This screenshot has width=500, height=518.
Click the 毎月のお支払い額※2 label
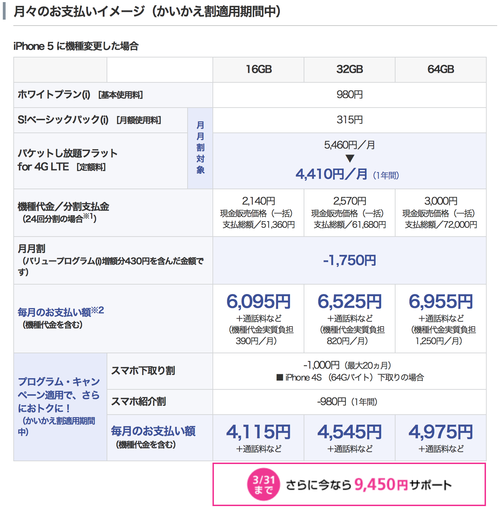click(x=61, y=312)
